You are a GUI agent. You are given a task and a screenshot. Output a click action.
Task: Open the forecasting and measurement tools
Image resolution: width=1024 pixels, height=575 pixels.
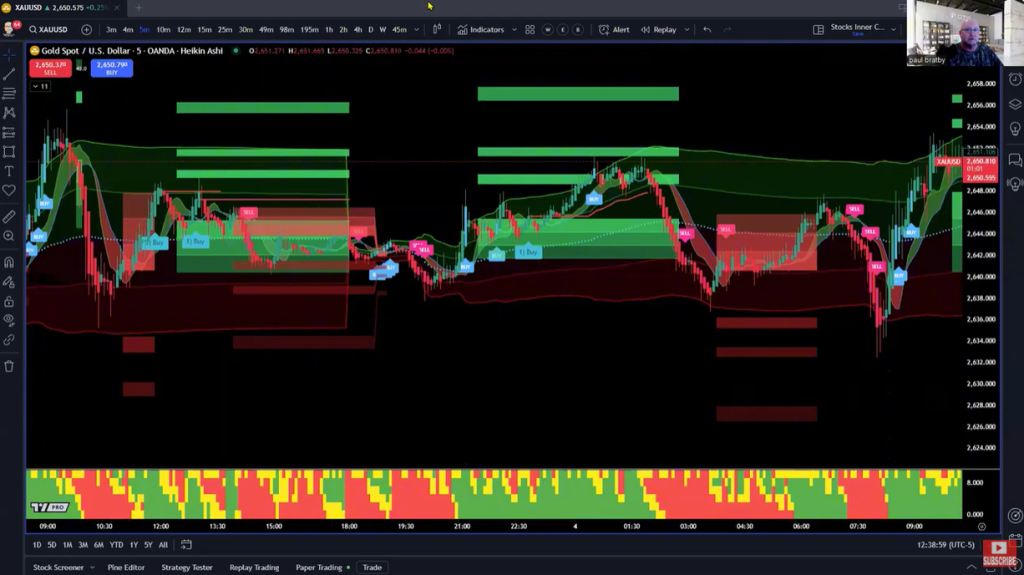[9, 133]
